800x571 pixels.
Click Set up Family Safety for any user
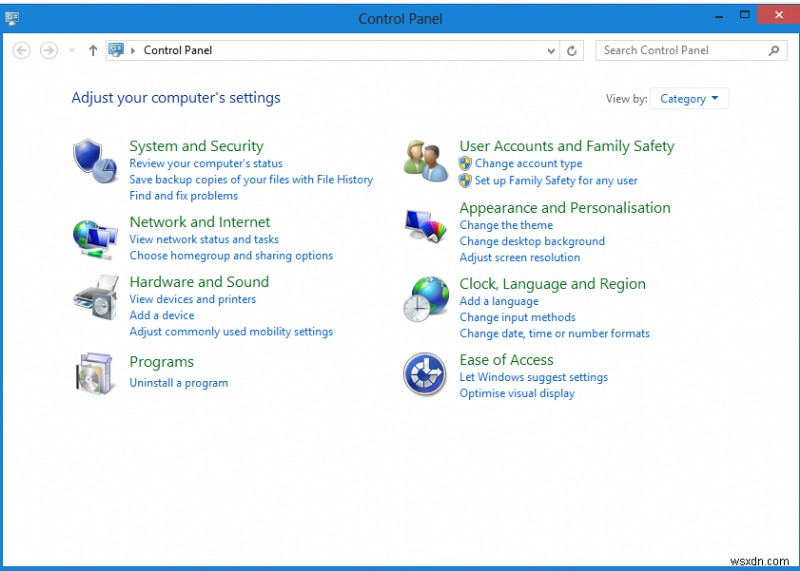tap(556, 180)
